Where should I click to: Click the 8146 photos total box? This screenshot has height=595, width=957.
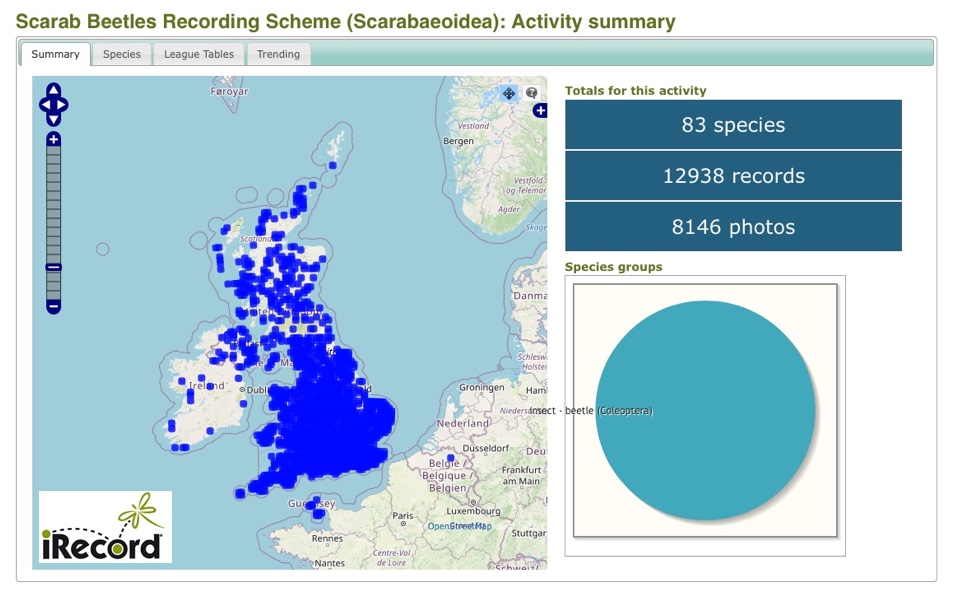click(733, 227)
